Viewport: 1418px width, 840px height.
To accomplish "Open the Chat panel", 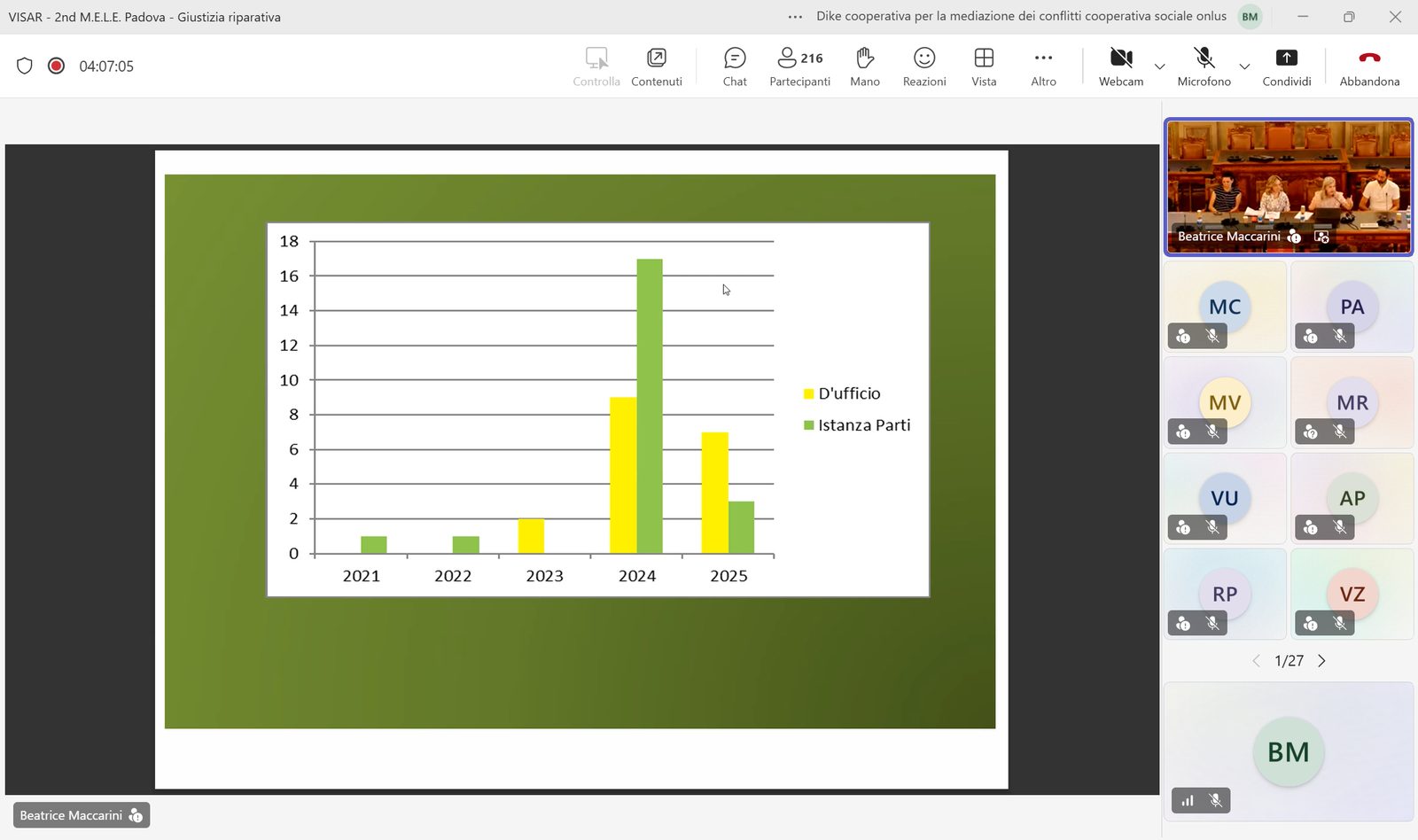I will 735,66.
